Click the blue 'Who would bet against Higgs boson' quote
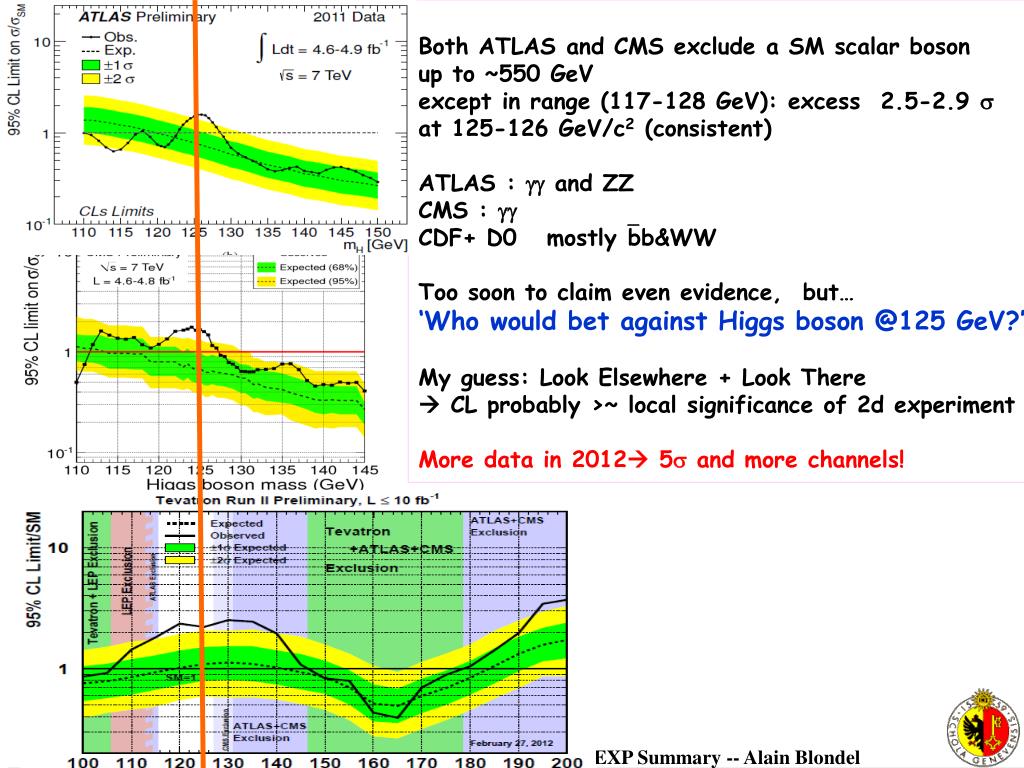This screenshot has height=768, width=1024. coord(721,321)
